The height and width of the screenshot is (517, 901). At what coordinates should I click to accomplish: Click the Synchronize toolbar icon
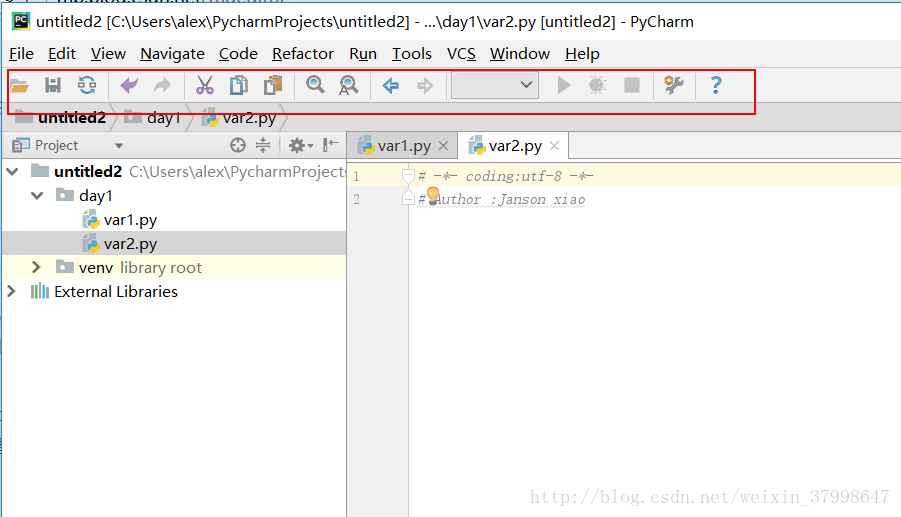pyautogui.click(x=87, y=86)
